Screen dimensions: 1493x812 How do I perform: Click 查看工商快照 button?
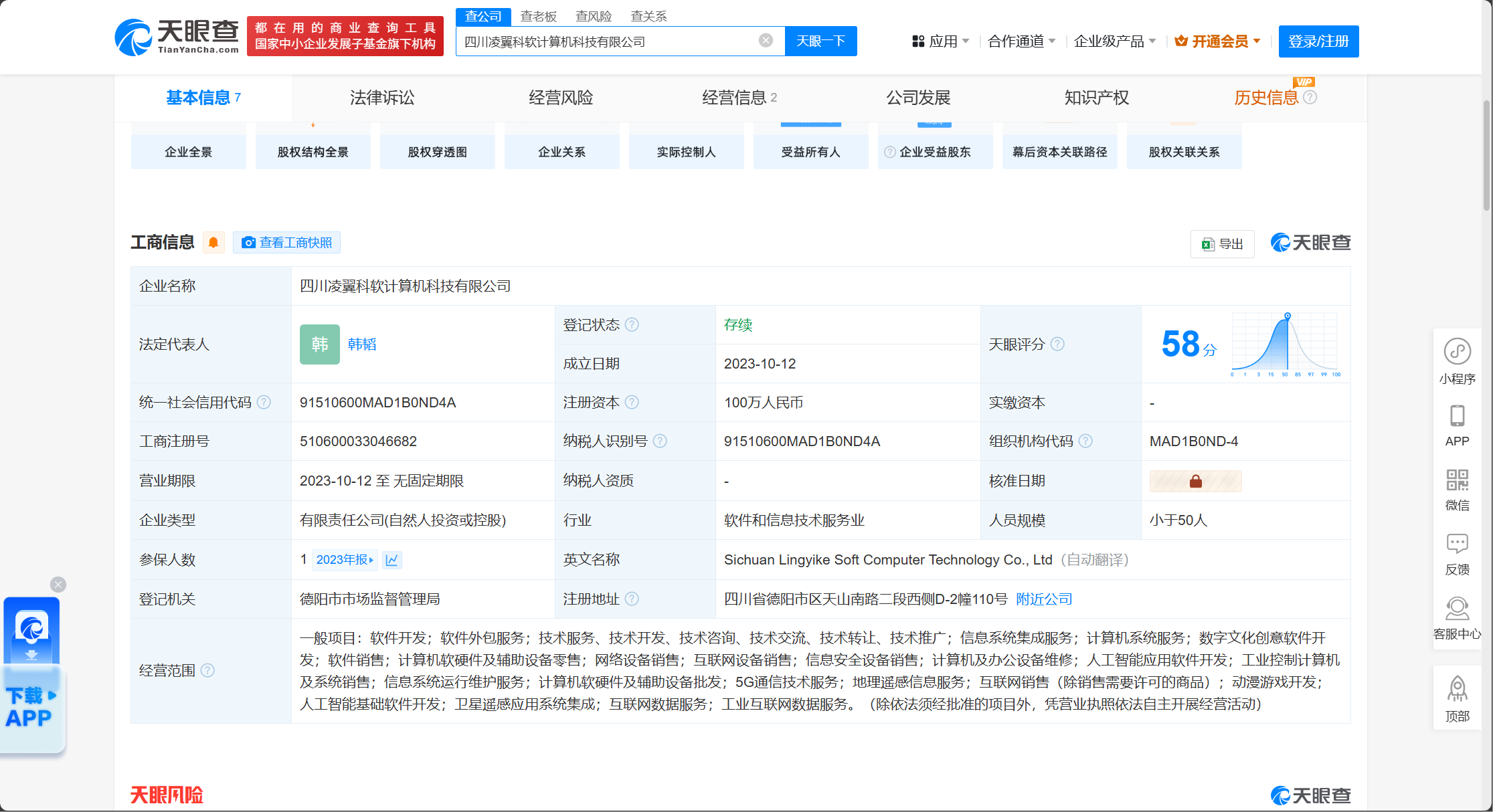pos(286,242)
